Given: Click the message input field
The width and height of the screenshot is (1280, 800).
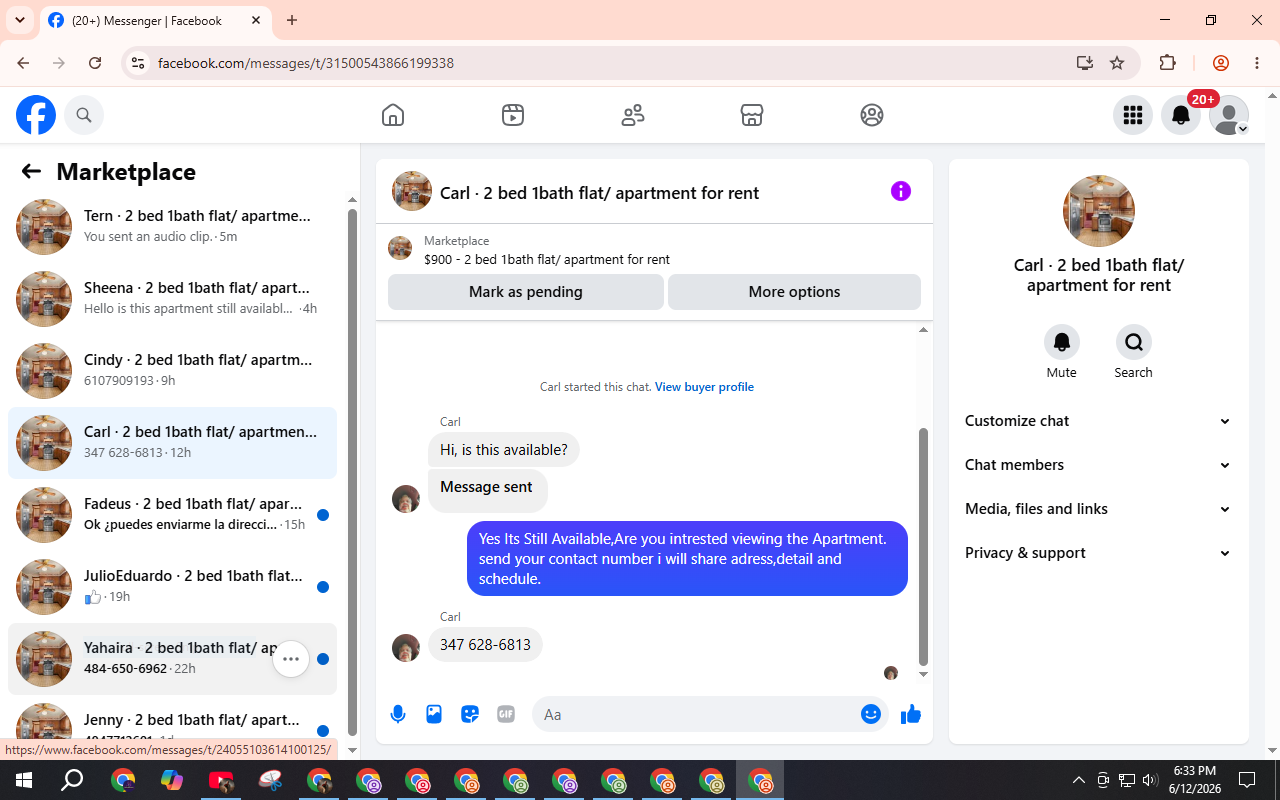Looking at the screenshot, I should [x=698, y=714].
